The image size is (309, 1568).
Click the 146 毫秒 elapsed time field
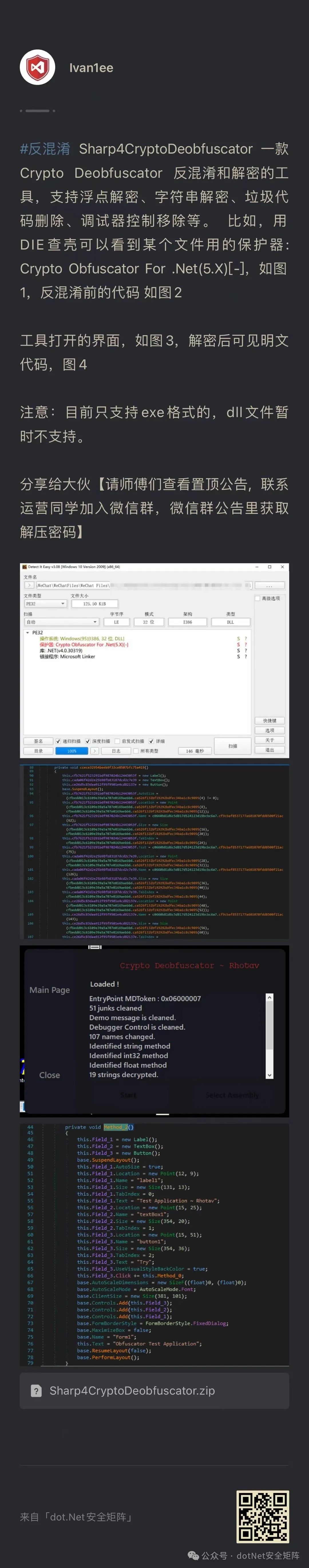[195, 751]
